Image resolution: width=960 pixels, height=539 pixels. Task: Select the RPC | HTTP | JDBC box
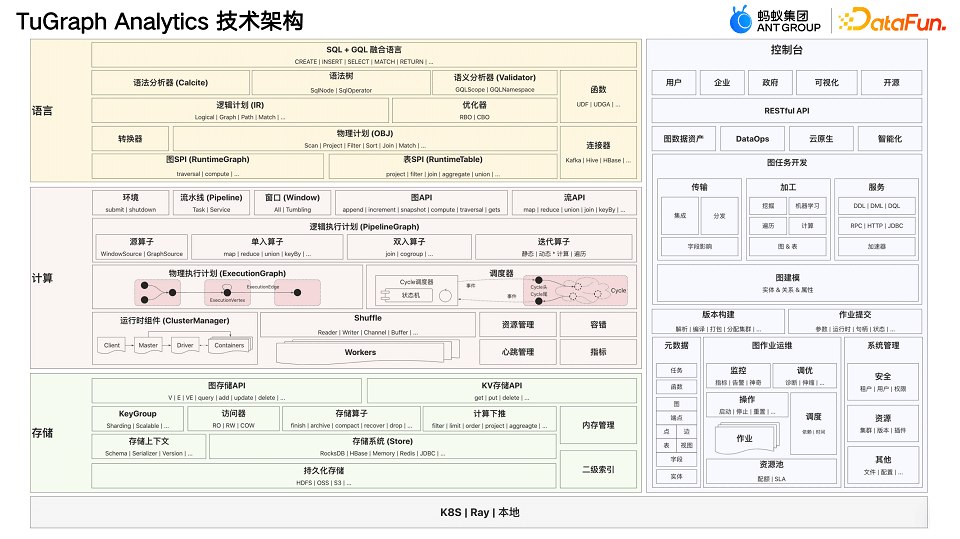click(877, 225)
